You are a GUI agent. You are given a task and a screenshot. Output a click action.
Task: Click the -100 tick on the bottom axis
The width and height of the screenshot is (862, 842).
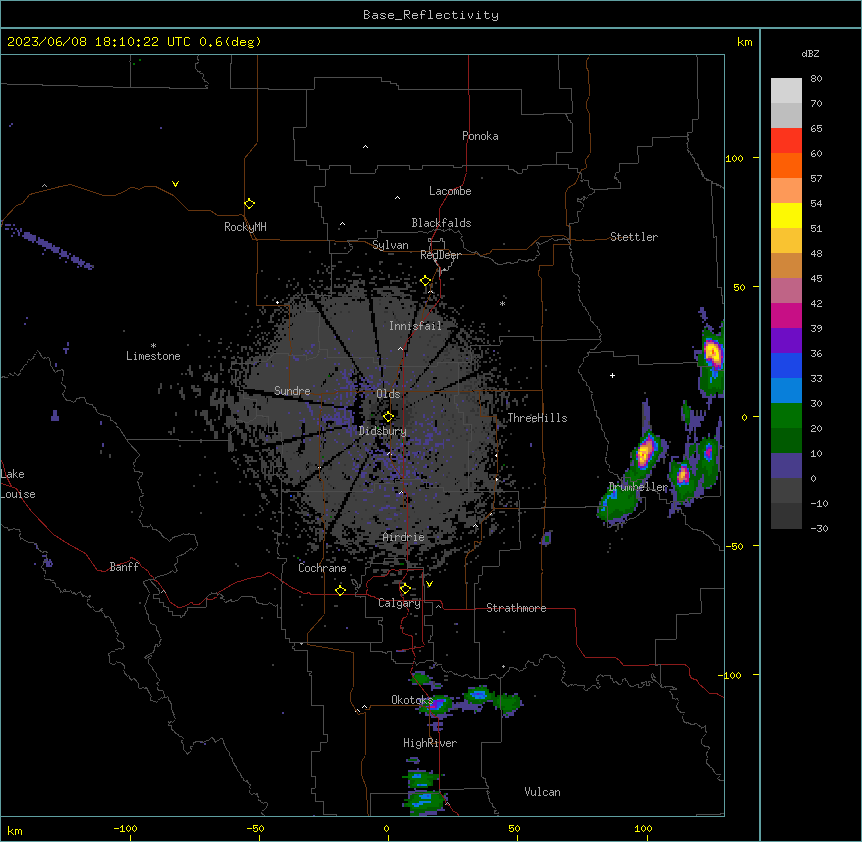coord(125,828)
